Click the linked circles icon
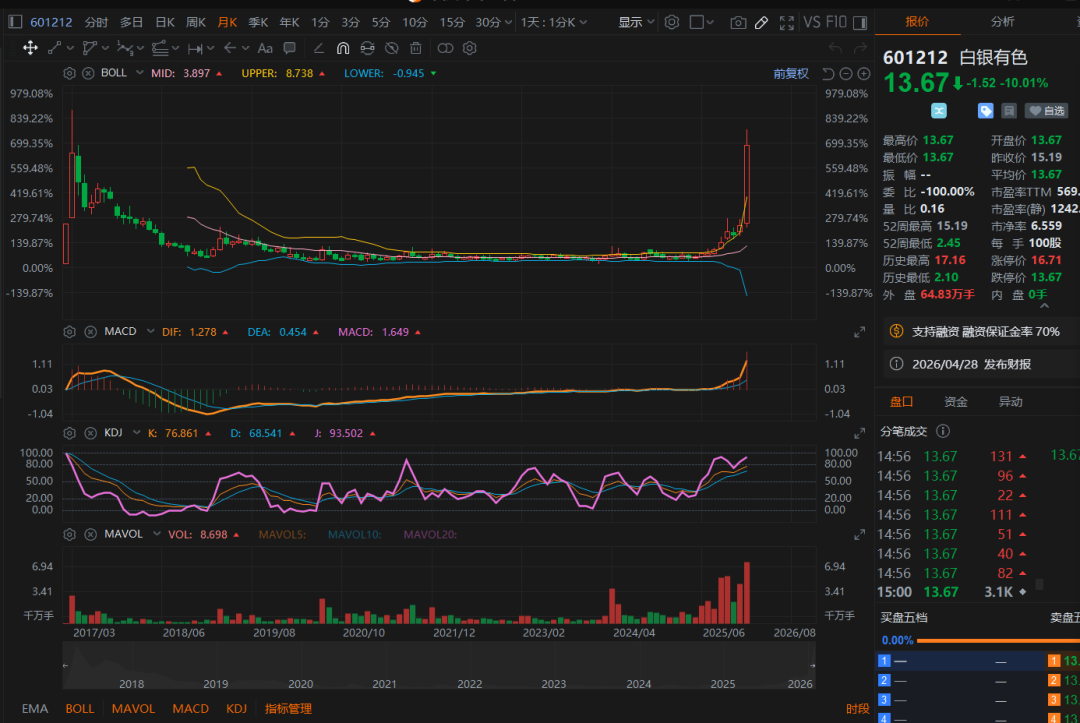 [x=446, y=48]
